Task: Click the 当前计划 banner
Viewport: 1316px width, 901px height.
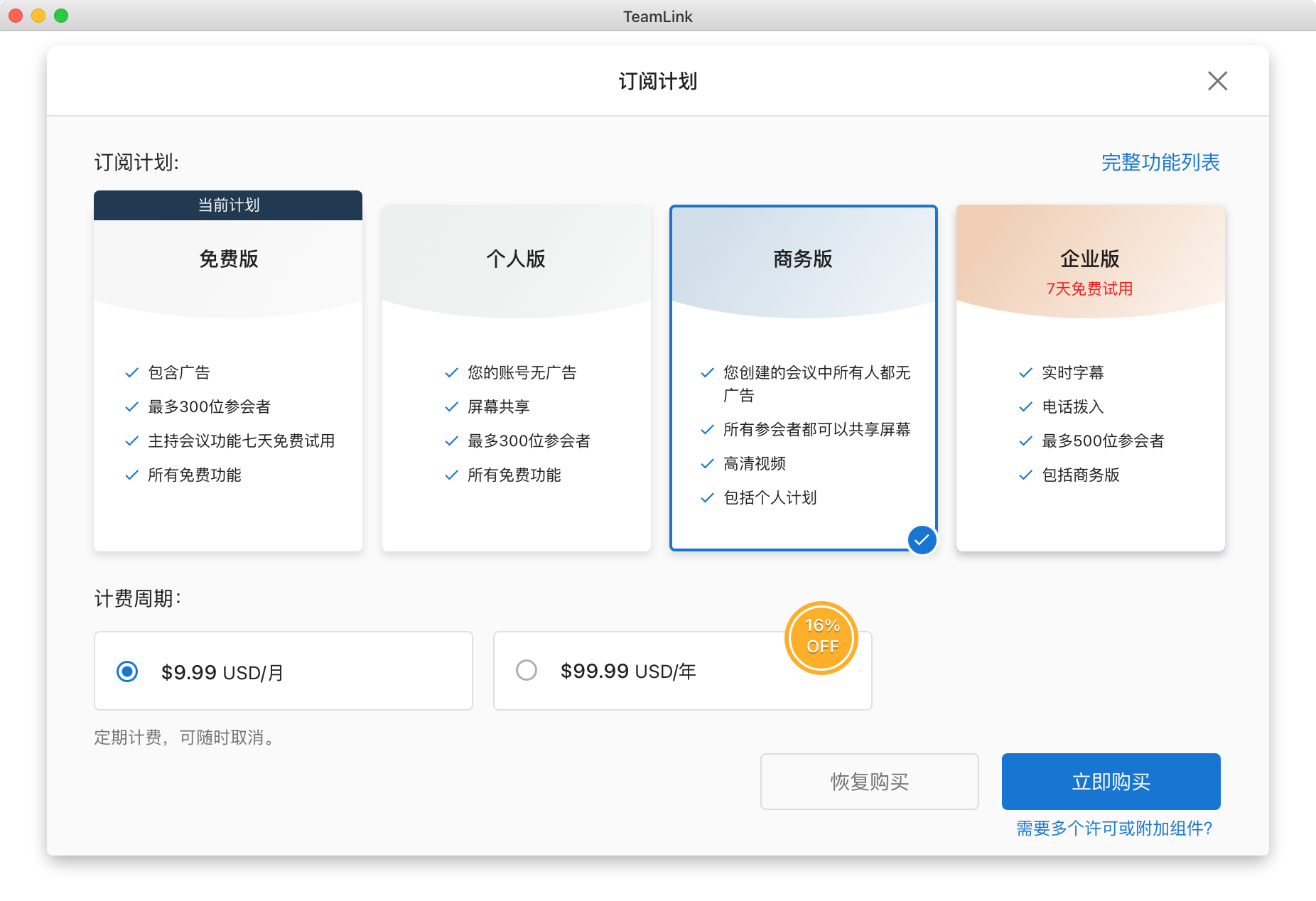Action: pos(228,205)
